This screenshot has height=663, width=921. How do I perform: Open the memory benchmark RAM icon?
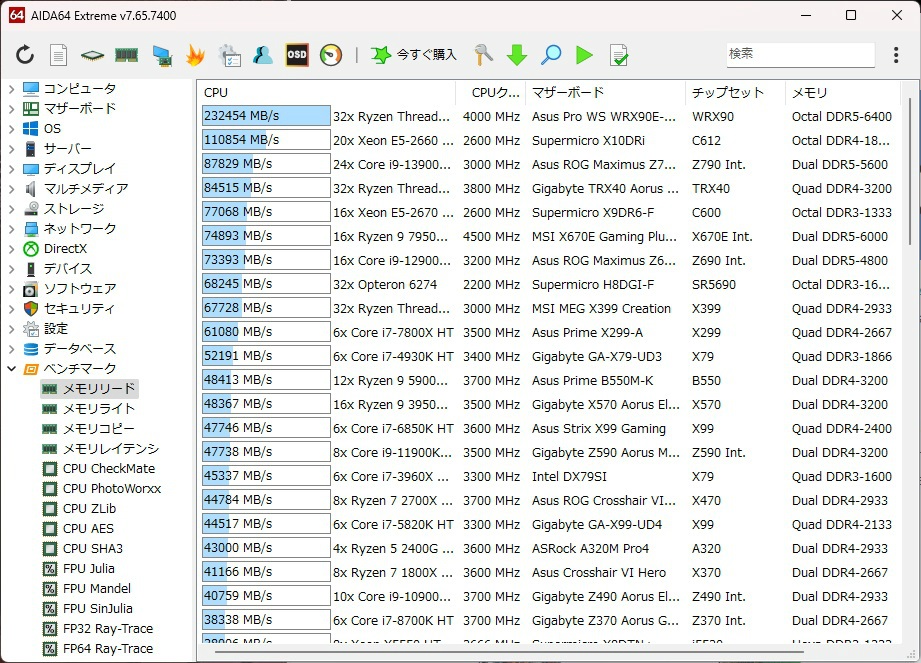127,55
